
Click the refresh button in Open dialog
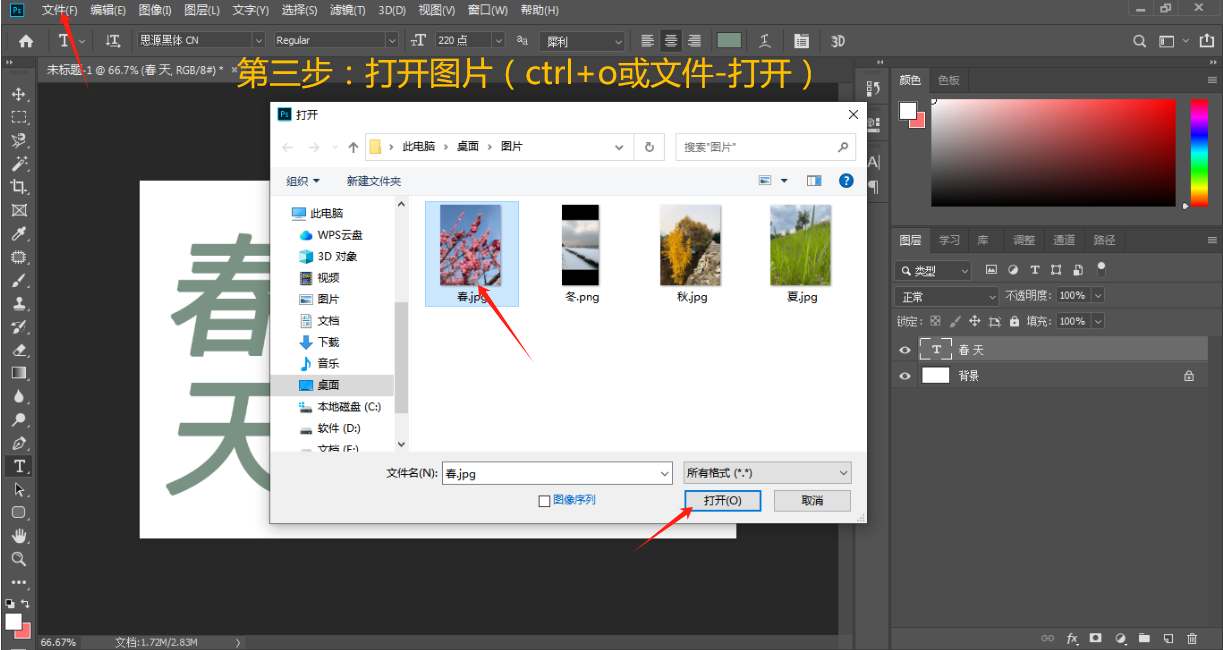click(649, 146)
